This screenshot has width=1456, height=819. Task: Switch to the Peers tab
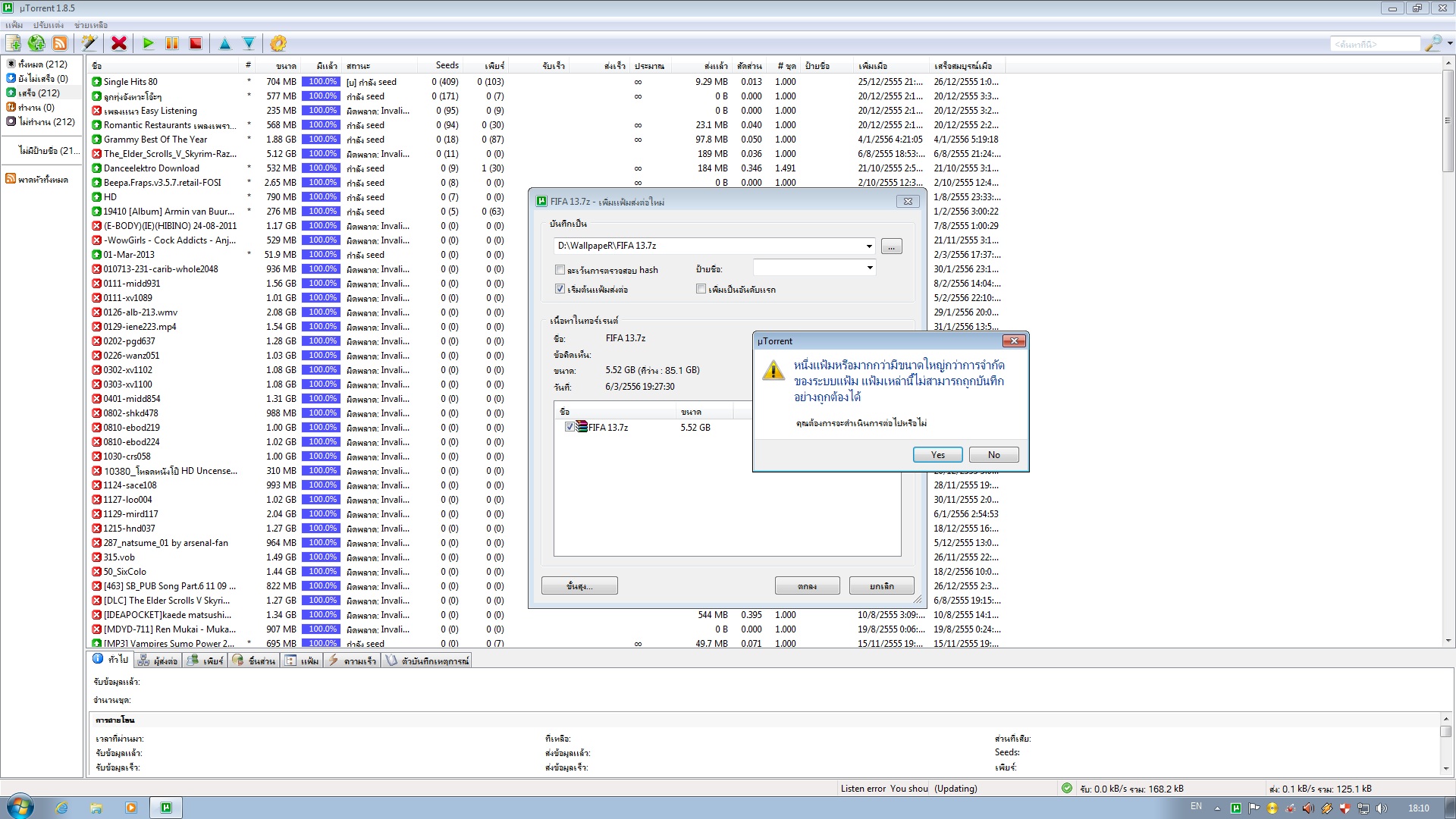(206, 661)
